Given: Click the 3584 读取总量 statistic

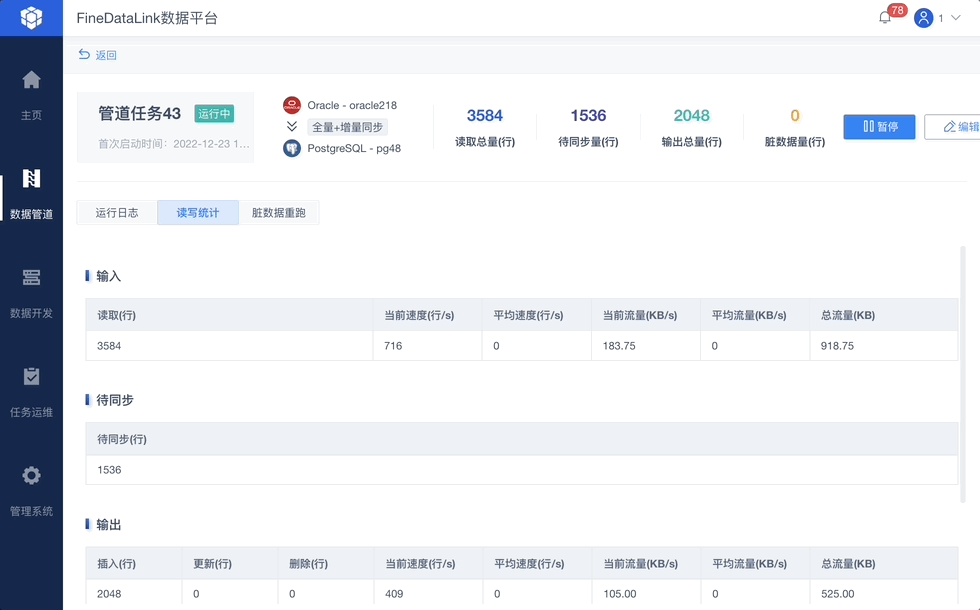Looking at the screenshot, I should (485, 128).
